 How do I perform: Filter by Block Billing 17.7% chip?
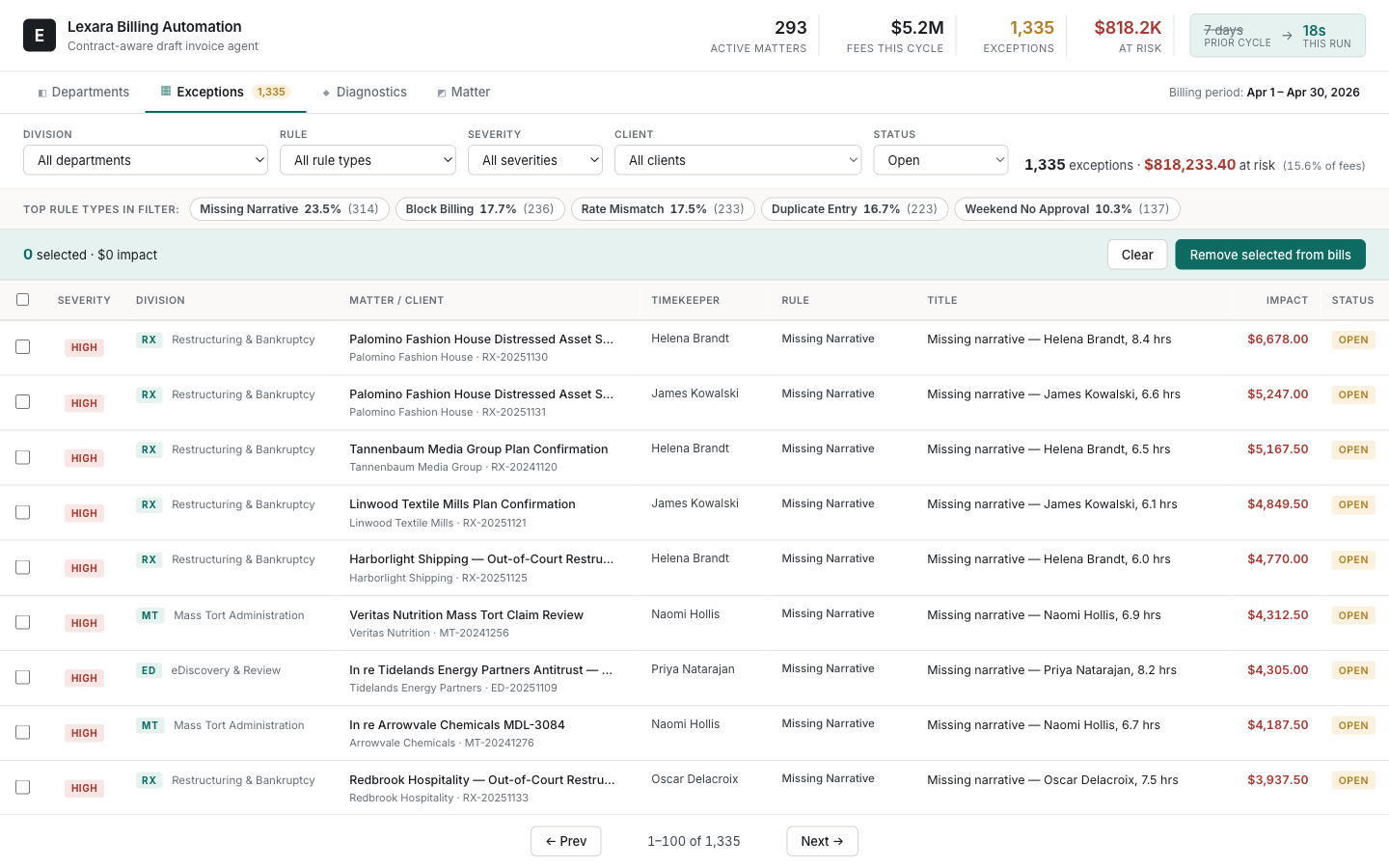point(479,209)
